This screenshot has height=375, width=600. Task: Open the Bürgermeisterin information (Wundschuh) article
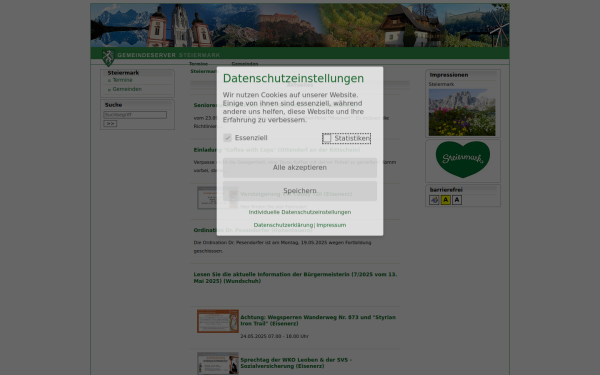[x=295, y=277]
